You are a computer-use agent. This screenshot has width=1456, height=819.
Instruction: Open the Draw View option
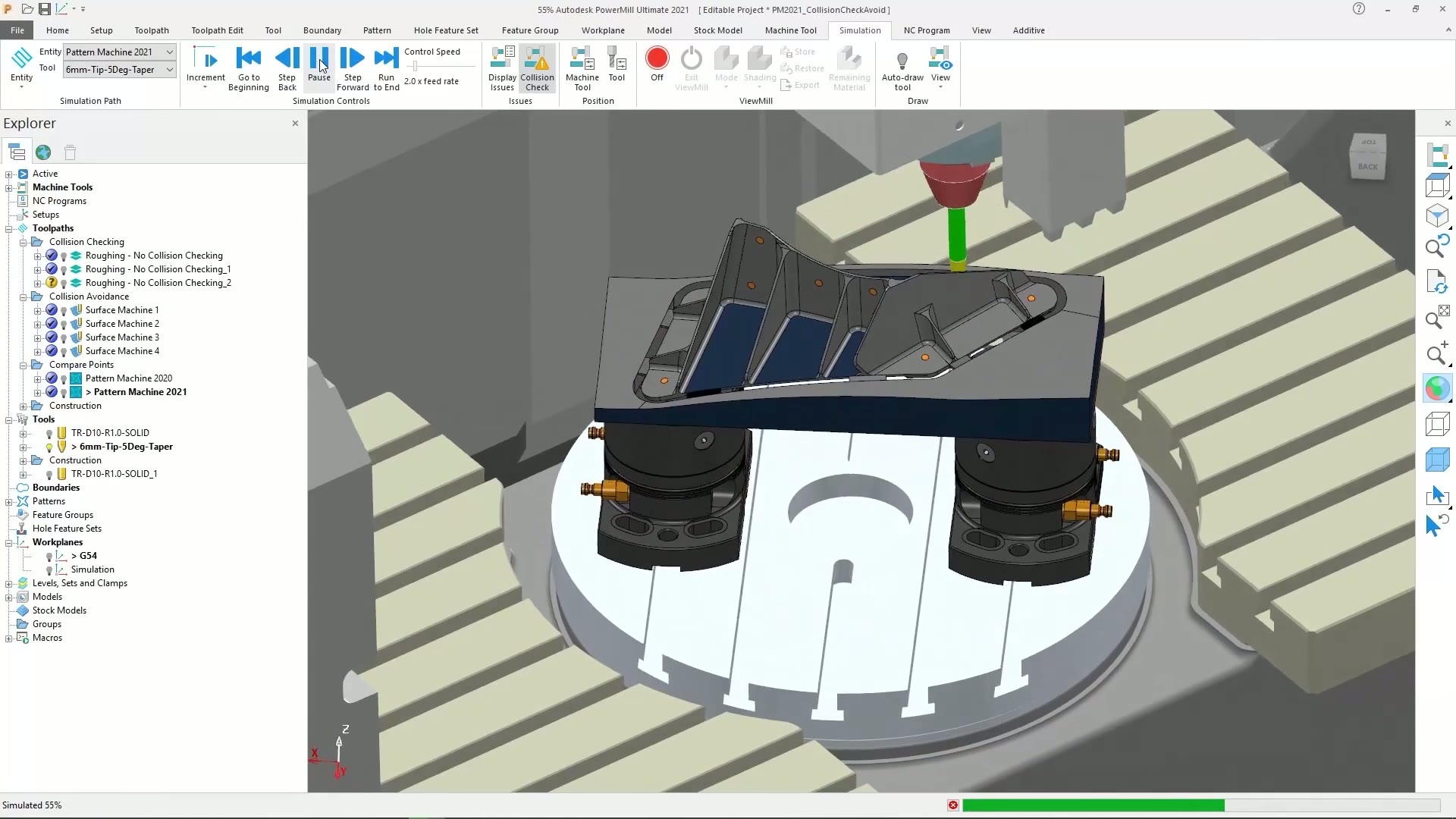pos(940,67)
